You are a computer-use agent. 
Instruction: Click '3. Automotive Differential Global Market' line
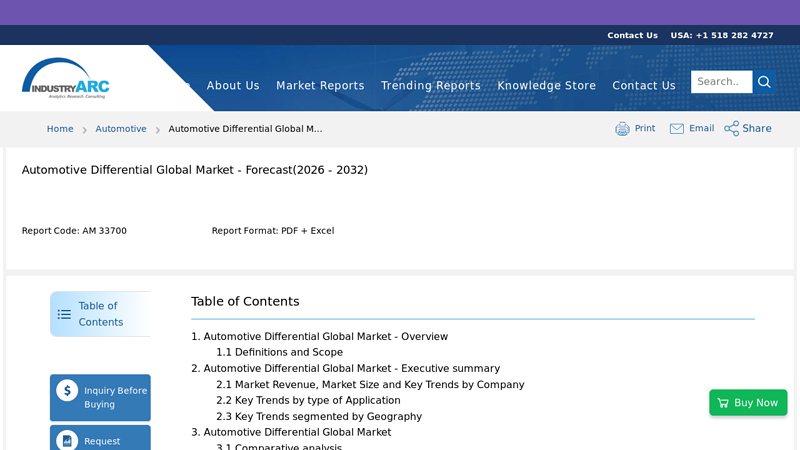pos(291,432)
